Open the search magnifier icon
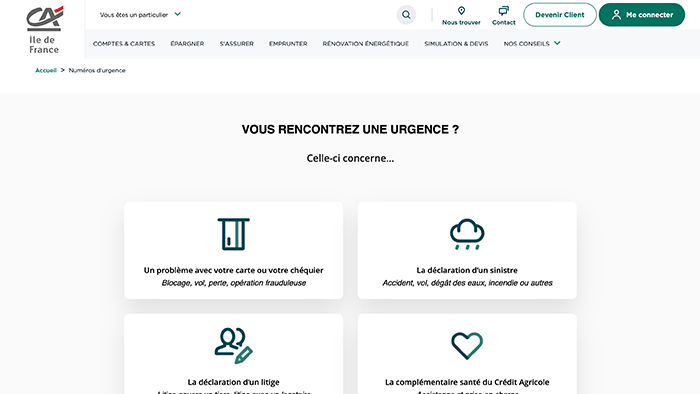Screen dimensions: 700x394 point(406,15)
